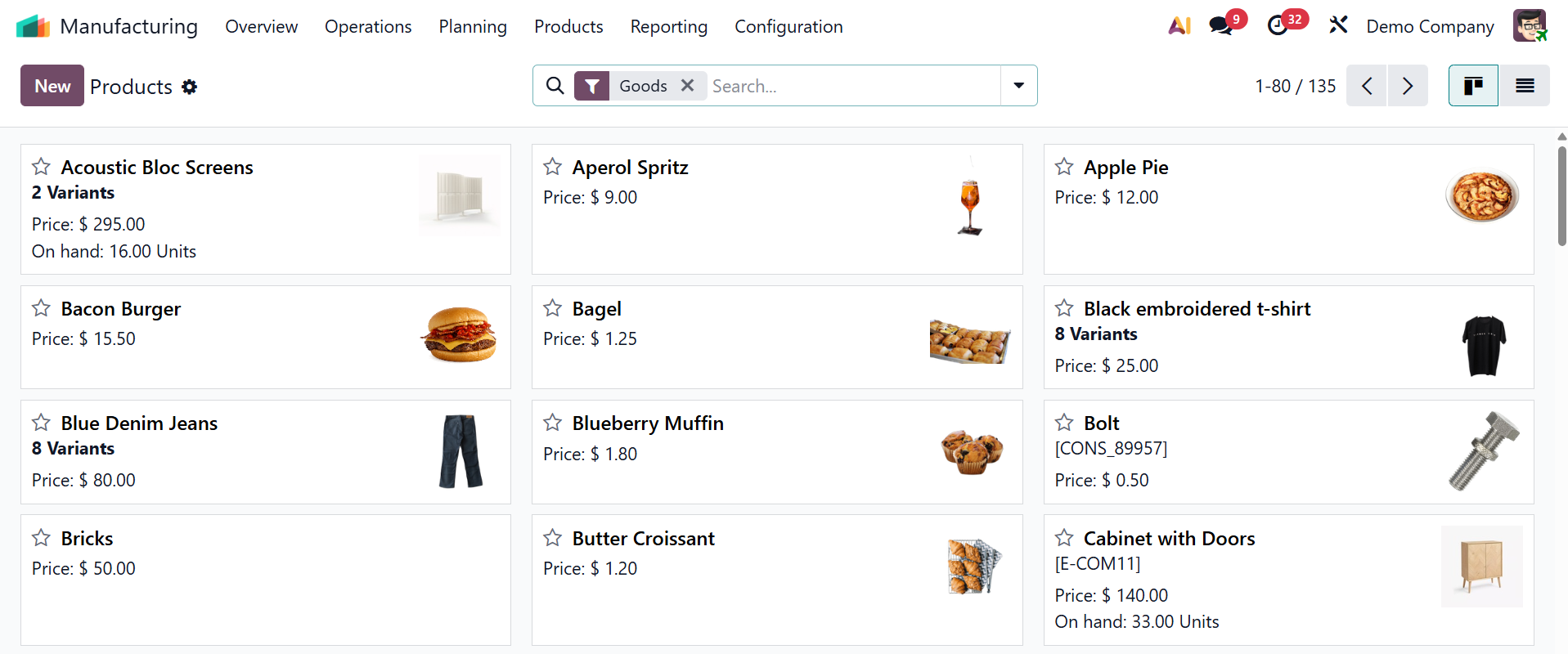Click the debug tools wrench icon
This screenshot has width=1568, height=654.
coord(1338,25)
